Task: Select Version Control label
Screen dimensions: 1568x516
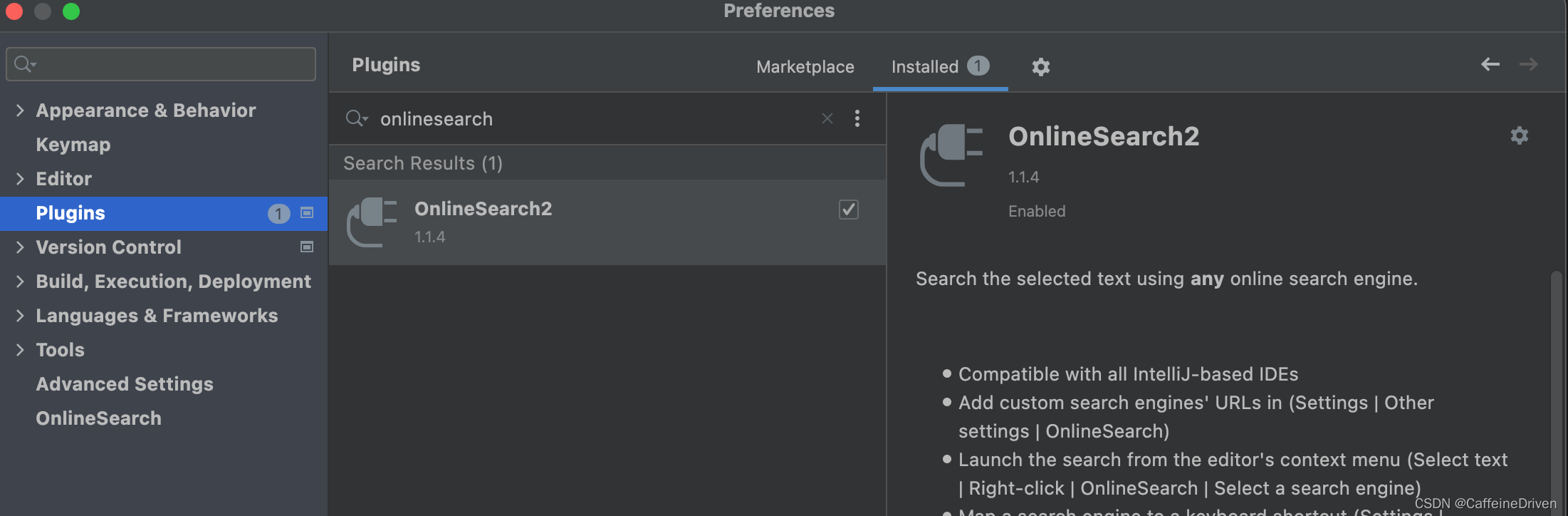Action: [x=109, y=247]
